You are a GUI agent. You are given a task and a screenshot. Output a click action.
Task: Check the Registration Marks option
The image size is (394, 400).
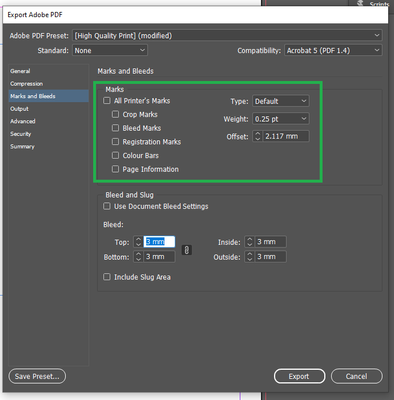click(115, 142)
